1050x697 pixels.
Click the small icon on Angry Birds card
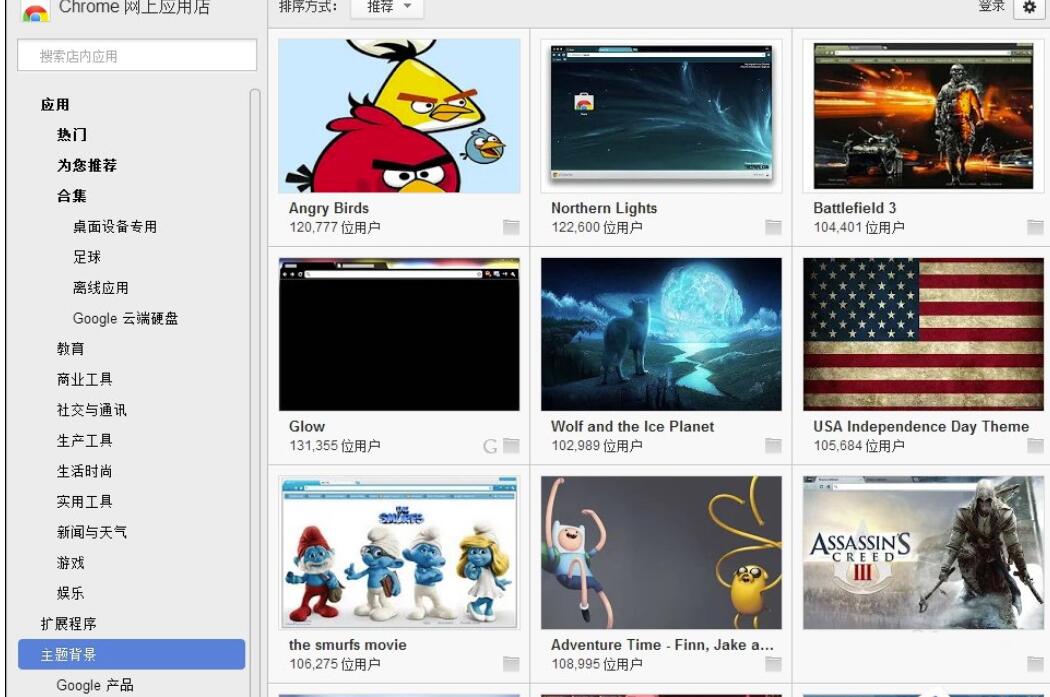click(x=511, y=228)
